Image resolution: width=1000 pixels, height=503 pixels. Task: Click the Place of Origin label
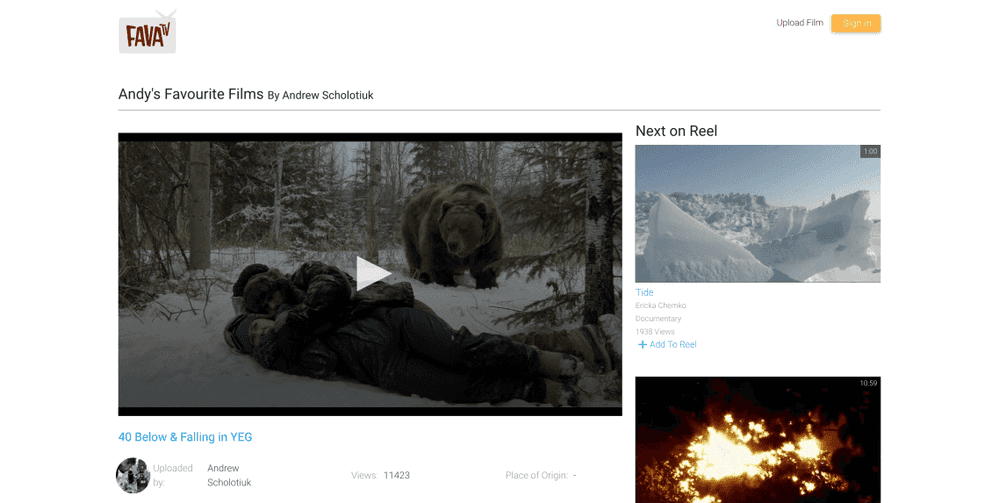536,476
